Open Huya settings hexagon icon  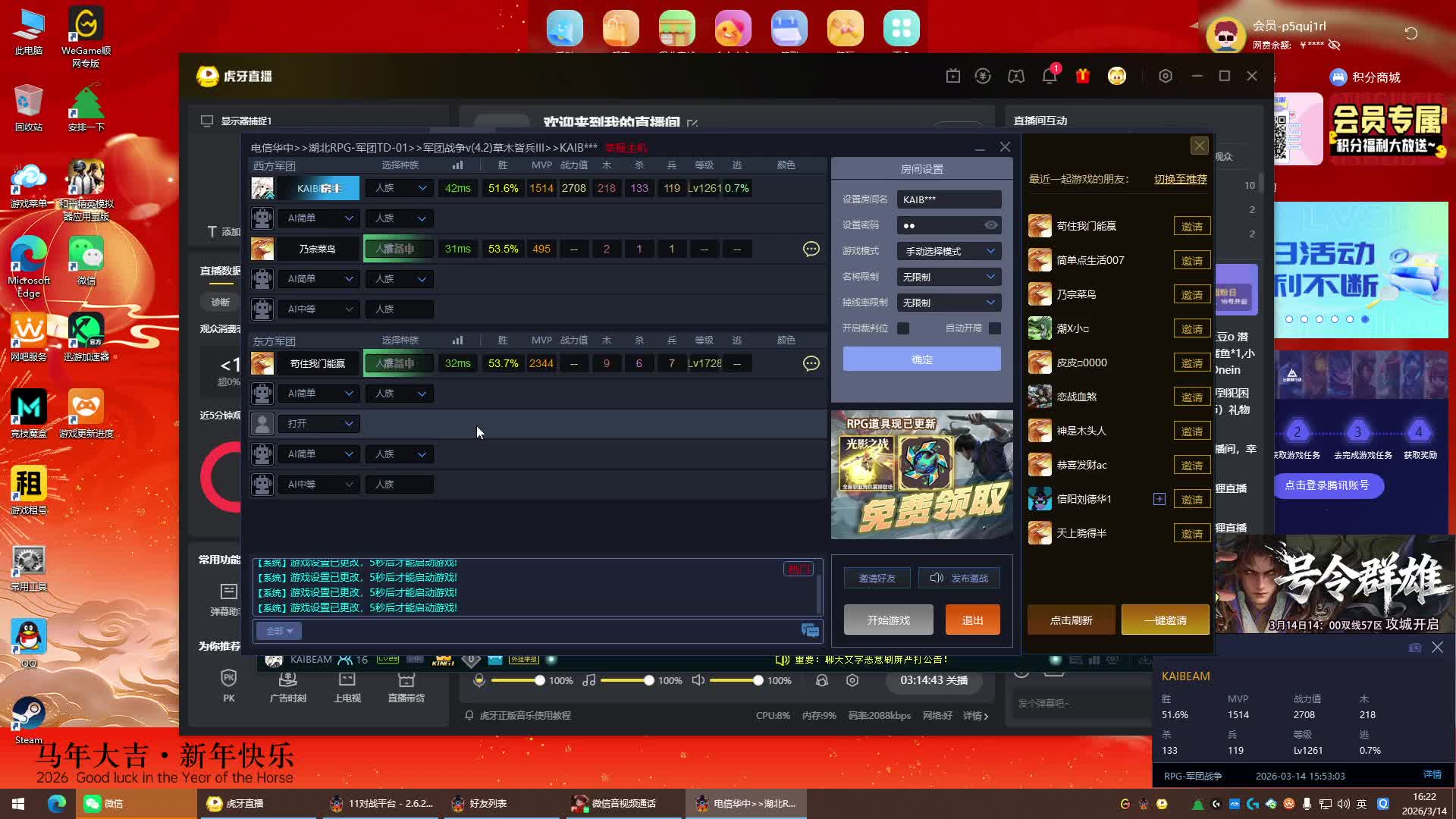coord(1166,76)
